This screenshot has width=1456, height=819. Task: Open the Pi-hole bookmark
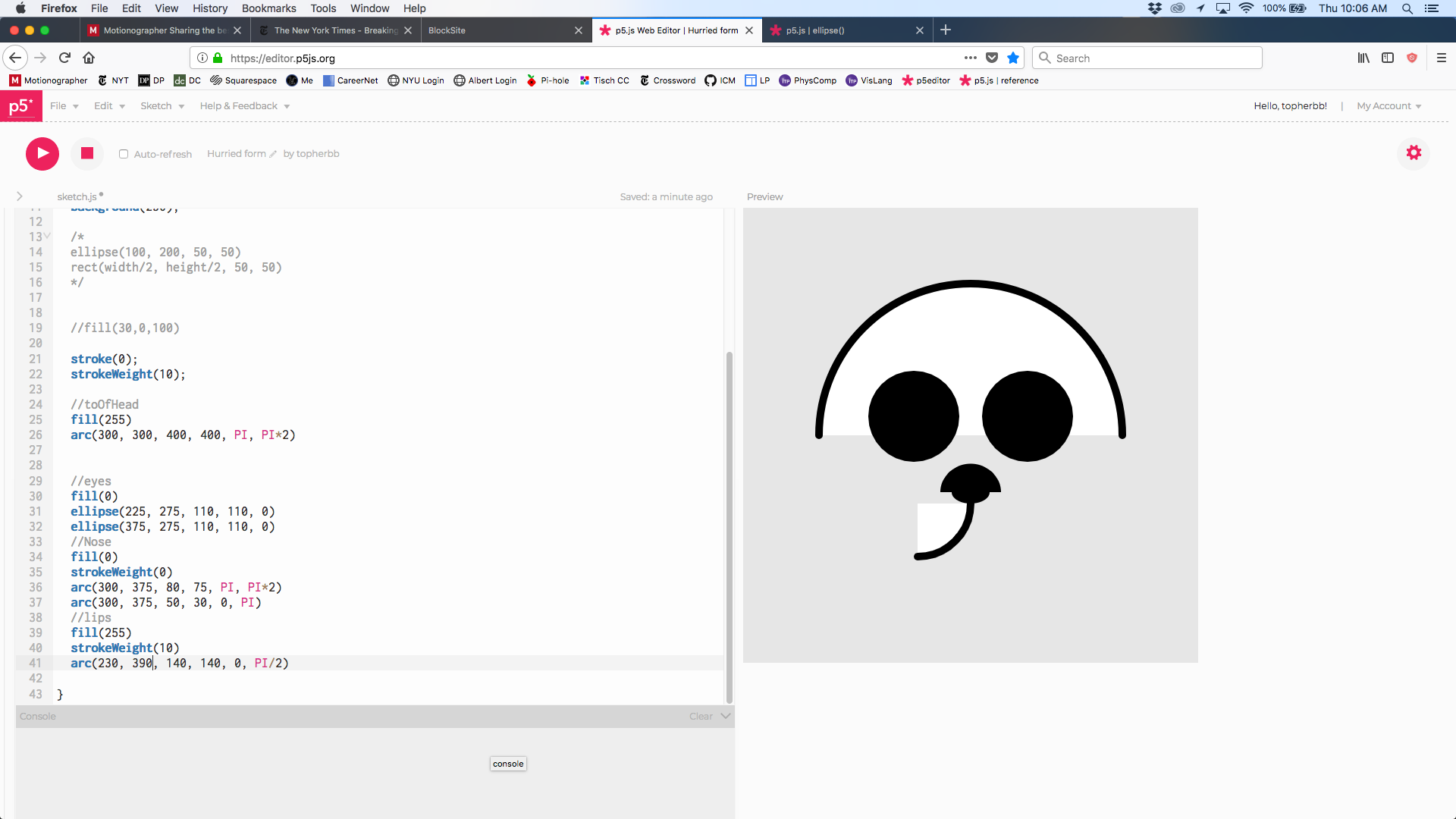(x=548, y=80)
